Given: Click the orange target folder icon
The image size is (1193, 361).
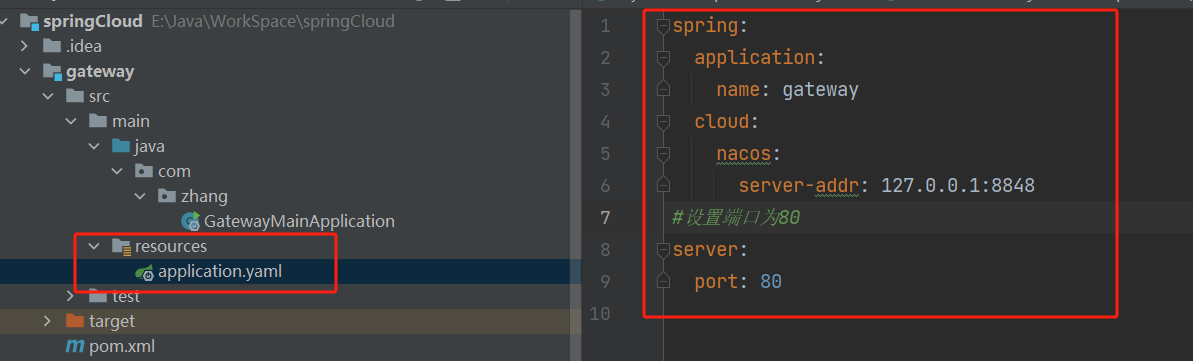Looking at the screenshot, I should [75, 321].
